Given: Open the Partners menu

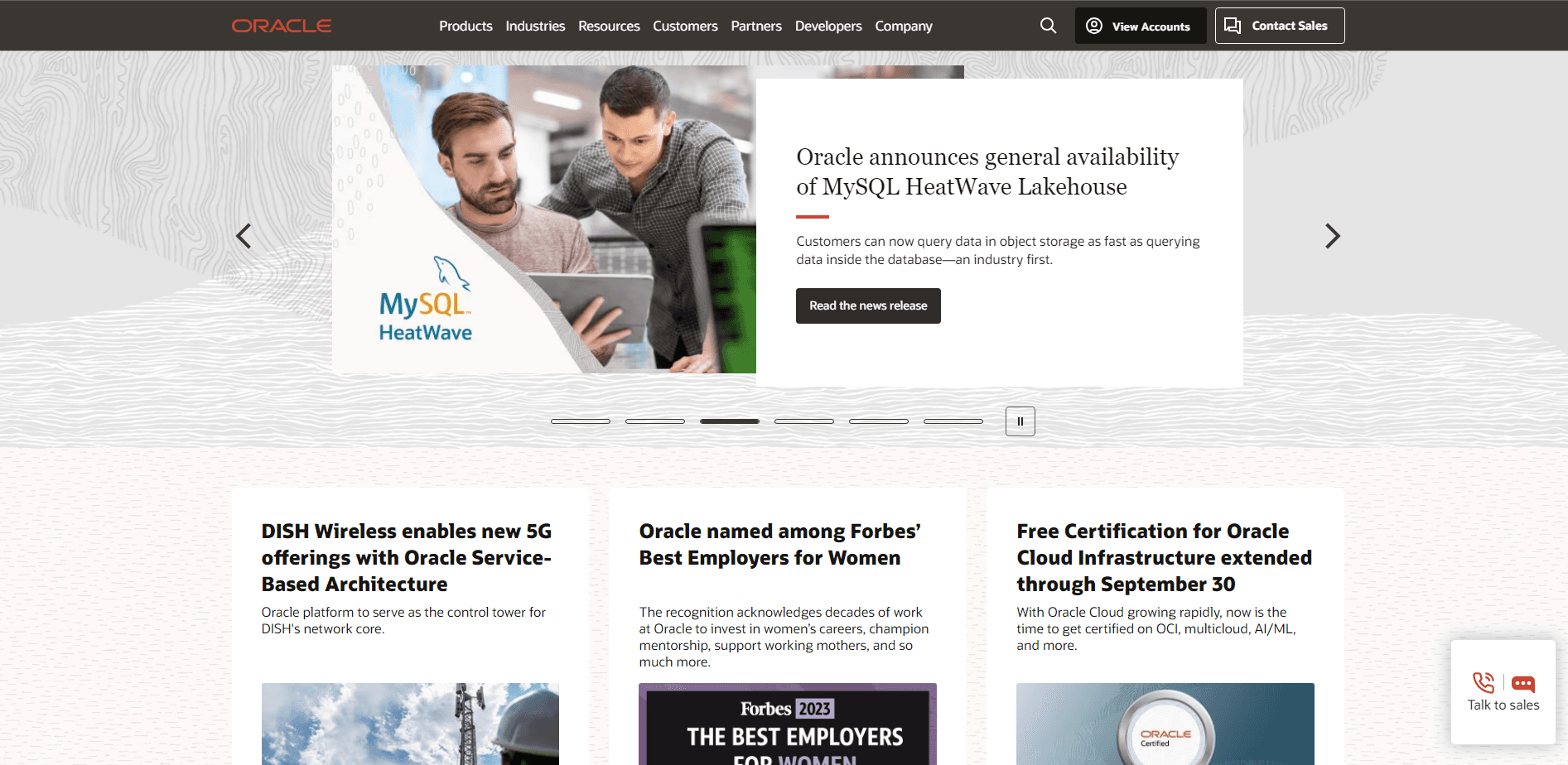Looking at the screenshot, I should pos(756,26).
